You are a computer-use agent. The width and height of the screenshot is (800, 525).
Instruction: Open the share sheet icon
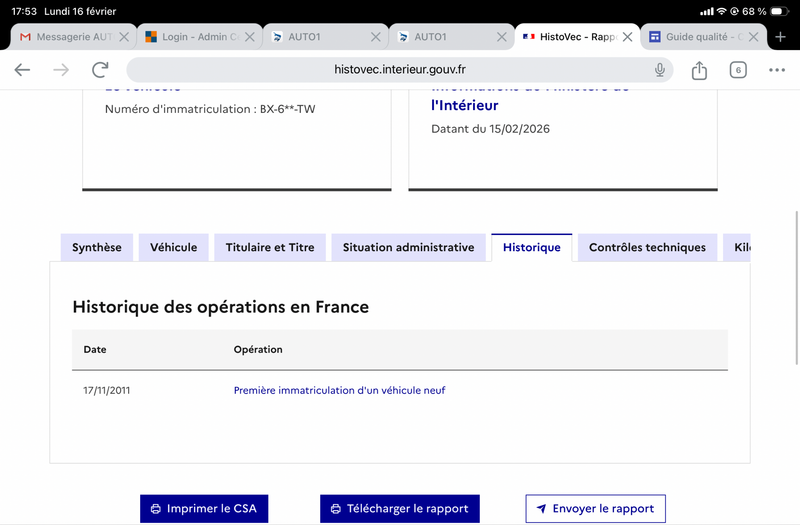699,70
